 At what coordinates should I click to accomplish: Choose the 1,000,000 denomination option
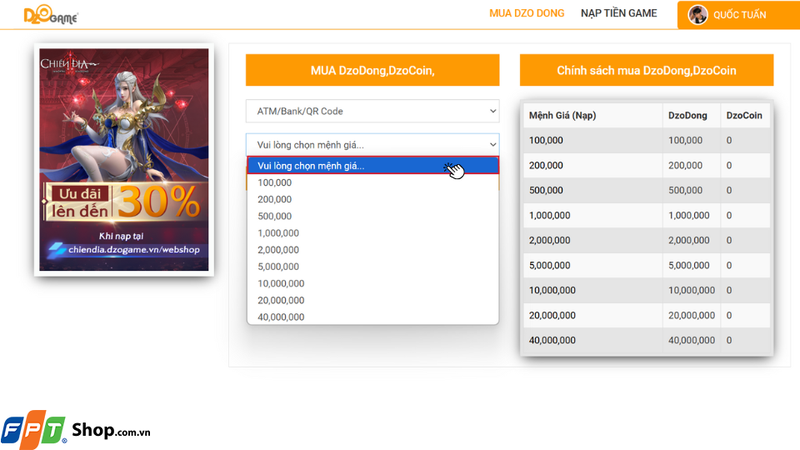[372, 233]
